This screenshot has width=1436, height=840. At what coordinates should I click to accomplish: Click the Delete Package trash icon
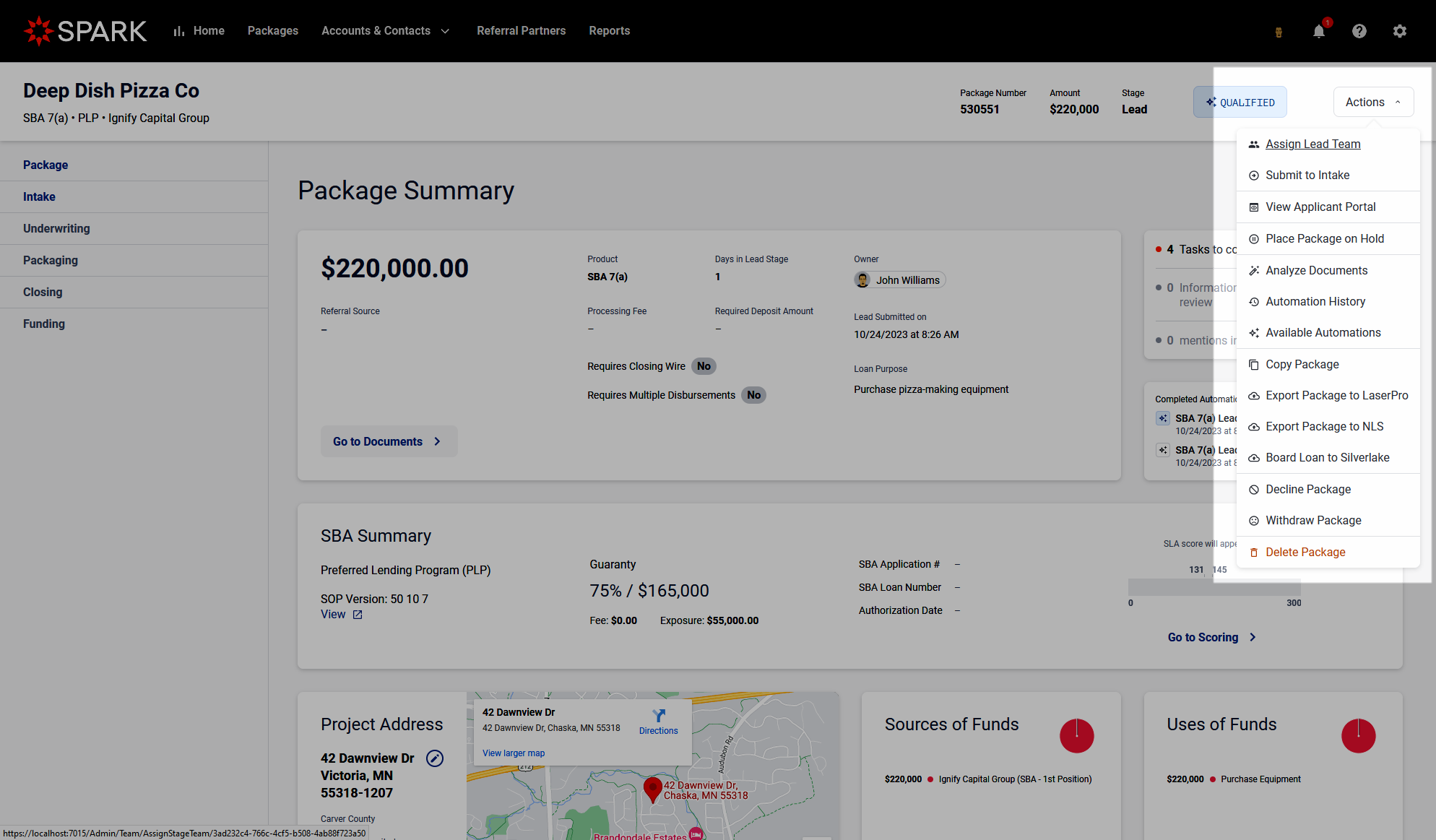[x=1254, y=553]
